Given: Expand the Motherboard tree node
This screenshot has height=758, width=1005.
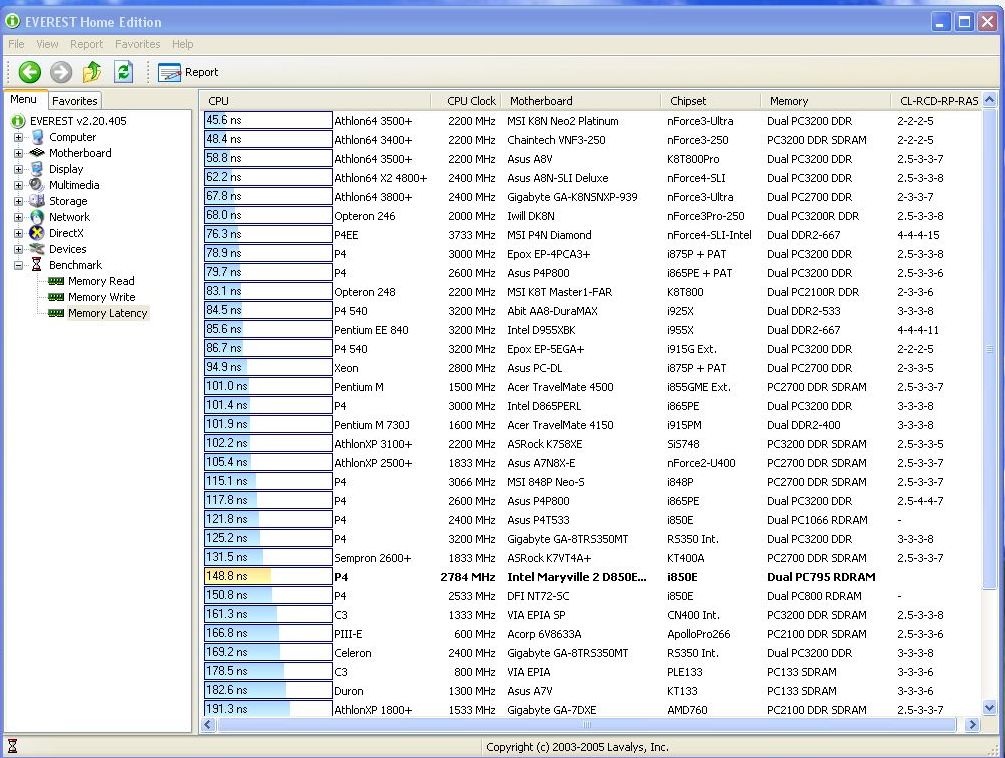Looking at the screenshot, I should coord(19,153).
